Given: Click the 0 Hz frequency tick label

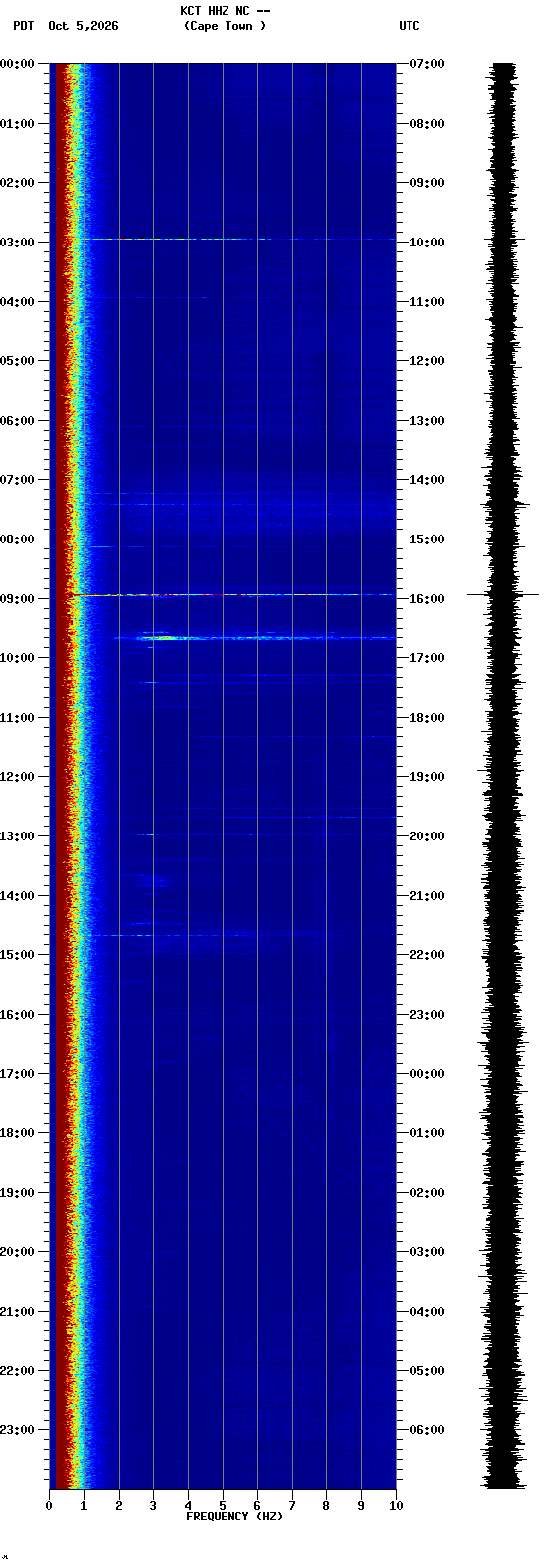Looking at the screenshot, I should tap(49, 1506).
